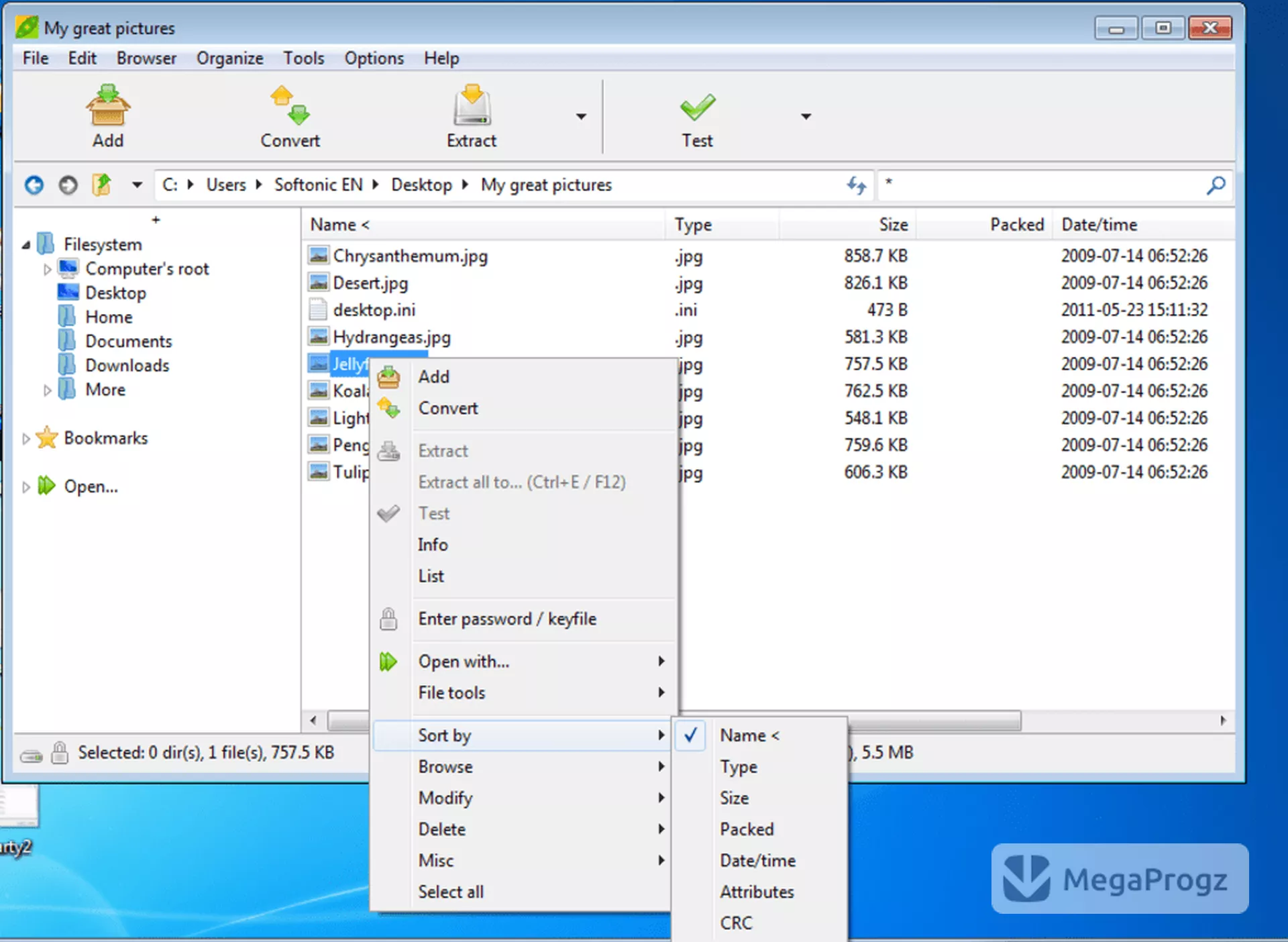
Task: Select Downloads in the tree
Action: pyautogui.click(x=127, y=366)
